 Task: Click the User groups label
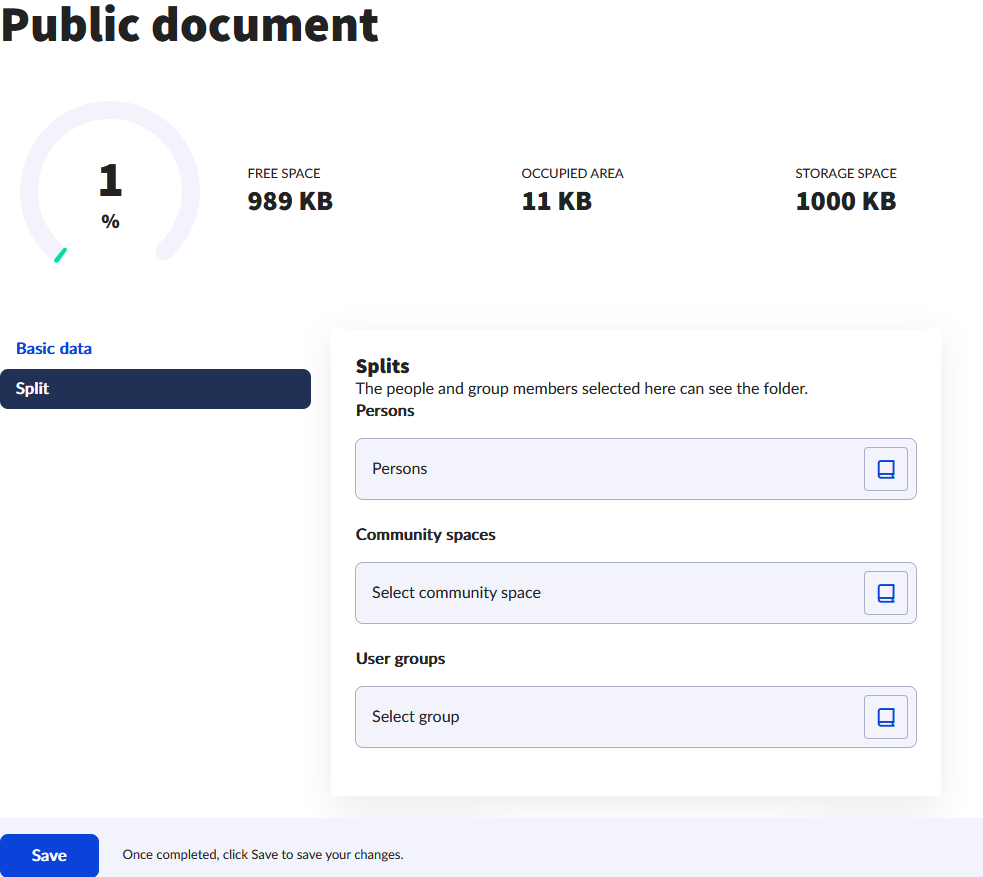(x=401, y=659)
